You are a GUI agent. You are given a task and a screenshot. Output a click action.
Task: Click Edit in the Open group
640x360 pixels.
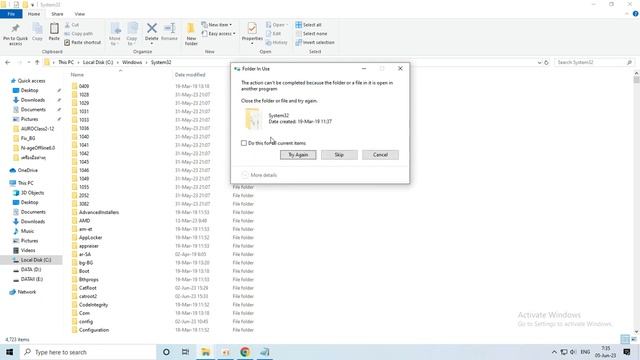(x=273, y=33)
